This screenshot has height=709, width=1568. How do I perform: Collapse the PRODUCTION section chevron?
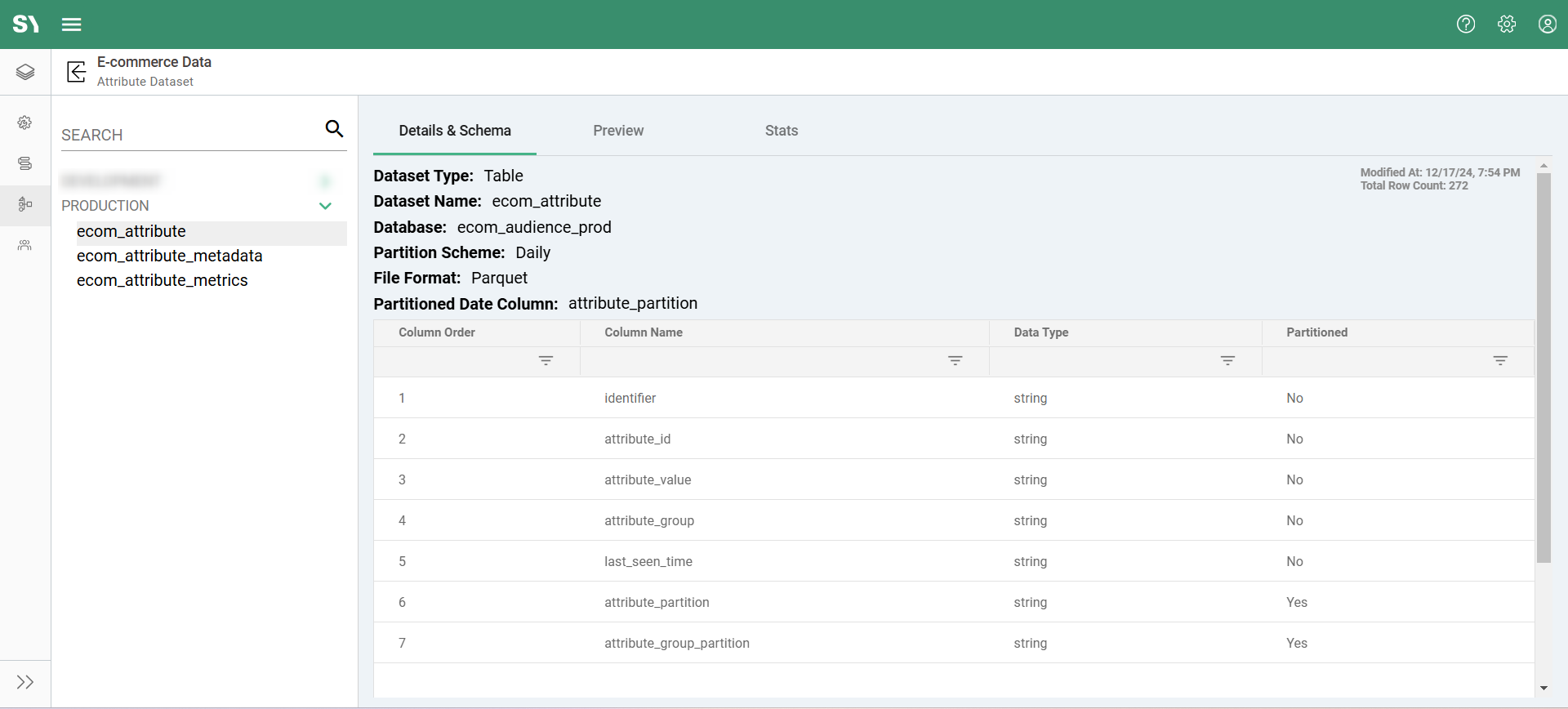click(x=325, y=206)
